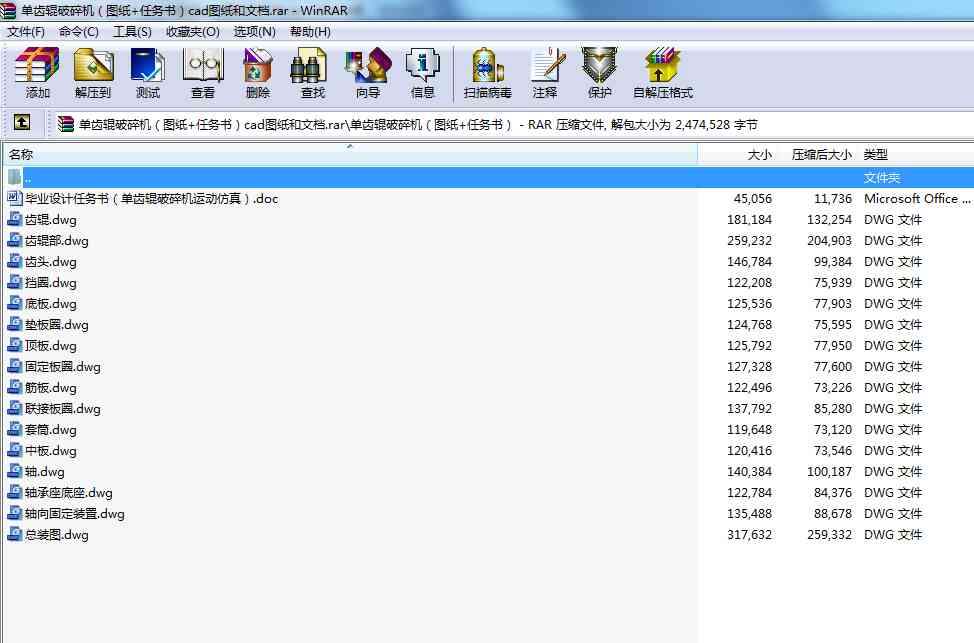Screen dimensions: 974x643
Task: Select the parent folder ".." row
Action: click(28, 177)
